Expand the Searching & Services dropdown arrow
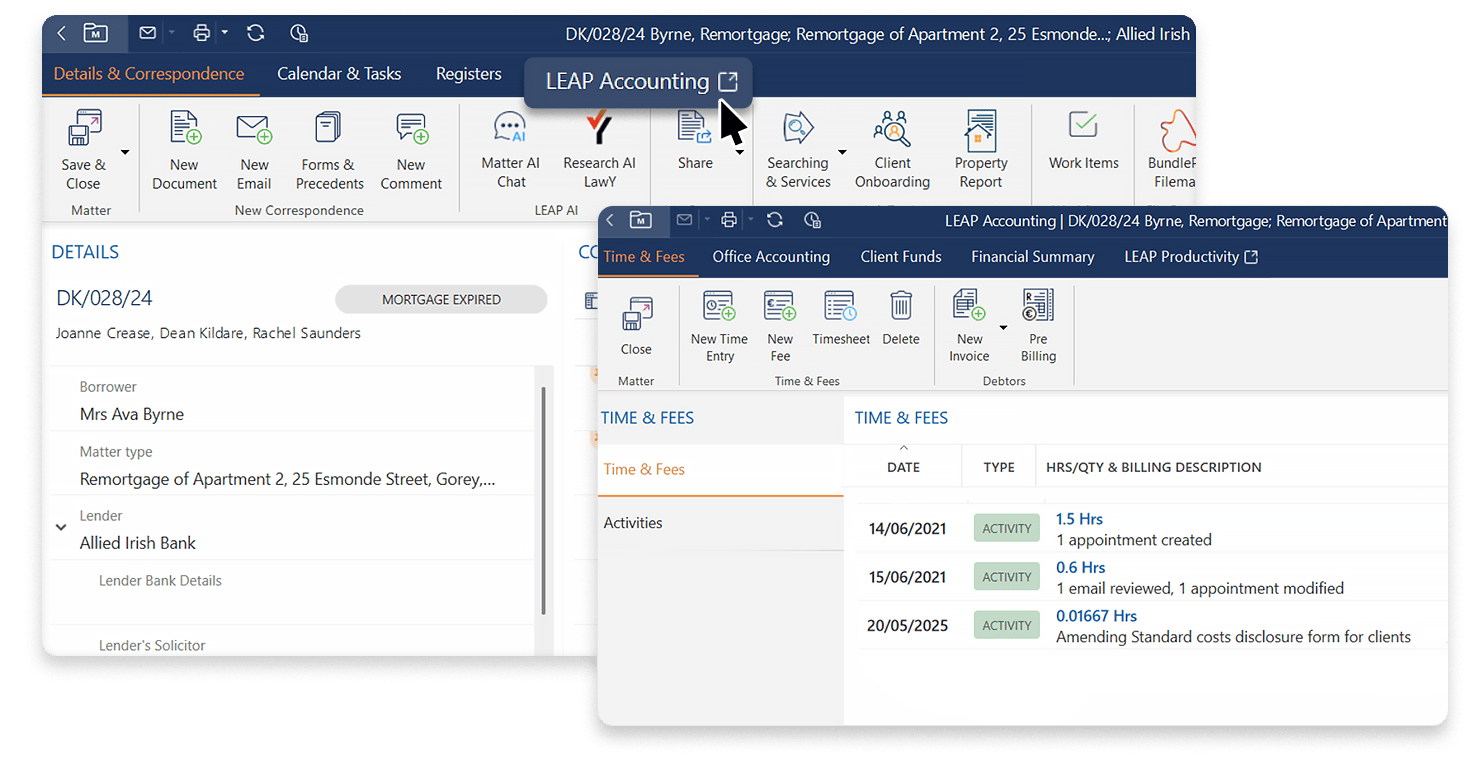Image resolution: width=1473 pixels, height=767 pixels. click(842, 152)
